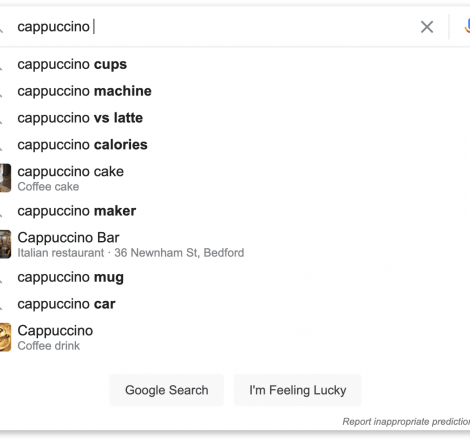Click inside the search field after 'cappuccino'
The height and width of the screenshot is (440, 470).
233,27
